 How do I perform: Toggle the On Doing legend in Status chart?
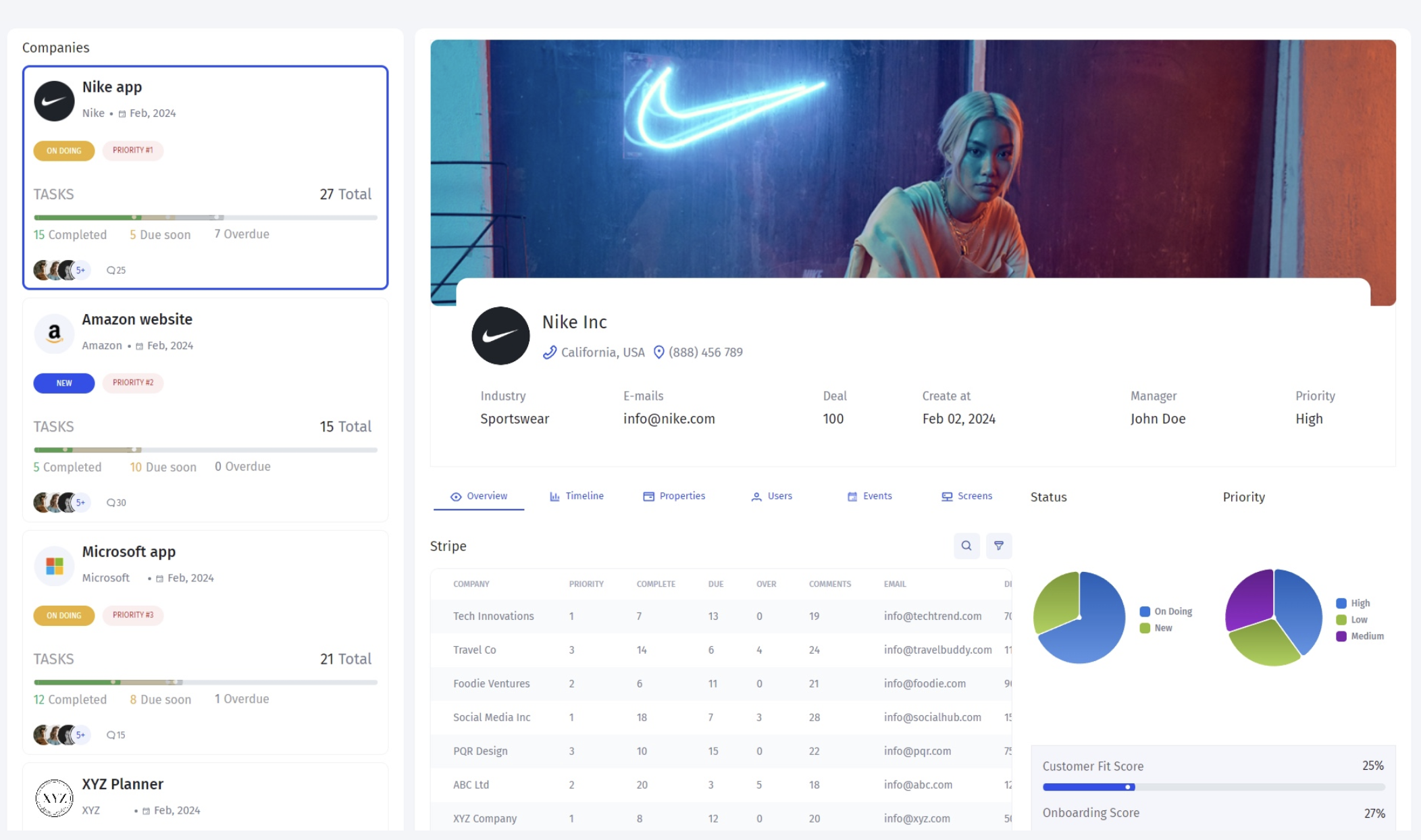(x=1166, y=611)
